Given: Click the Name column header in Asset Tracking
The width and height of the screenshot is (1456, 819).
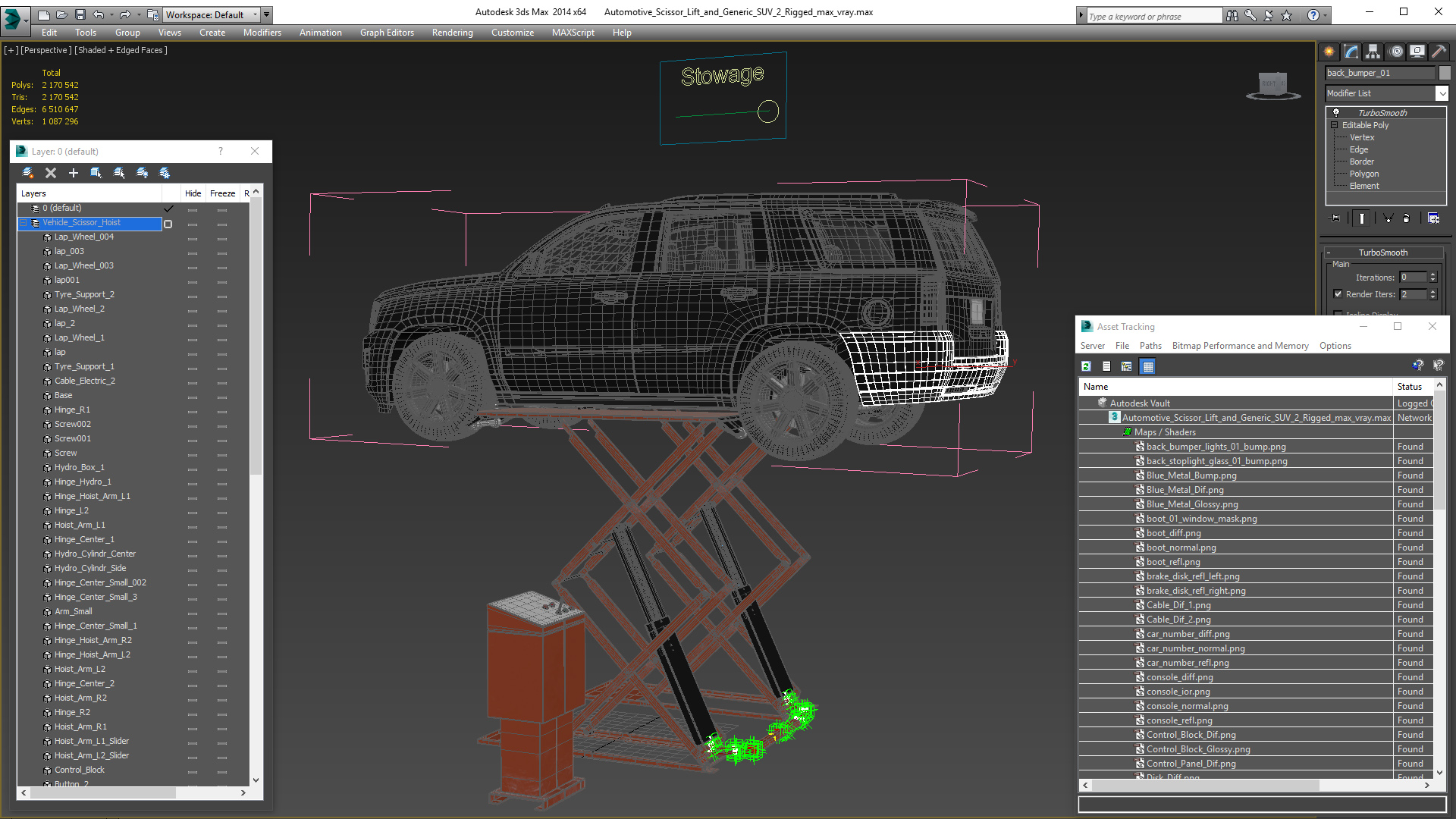Looking at the screenshot, I should [x=1235, y=387].
